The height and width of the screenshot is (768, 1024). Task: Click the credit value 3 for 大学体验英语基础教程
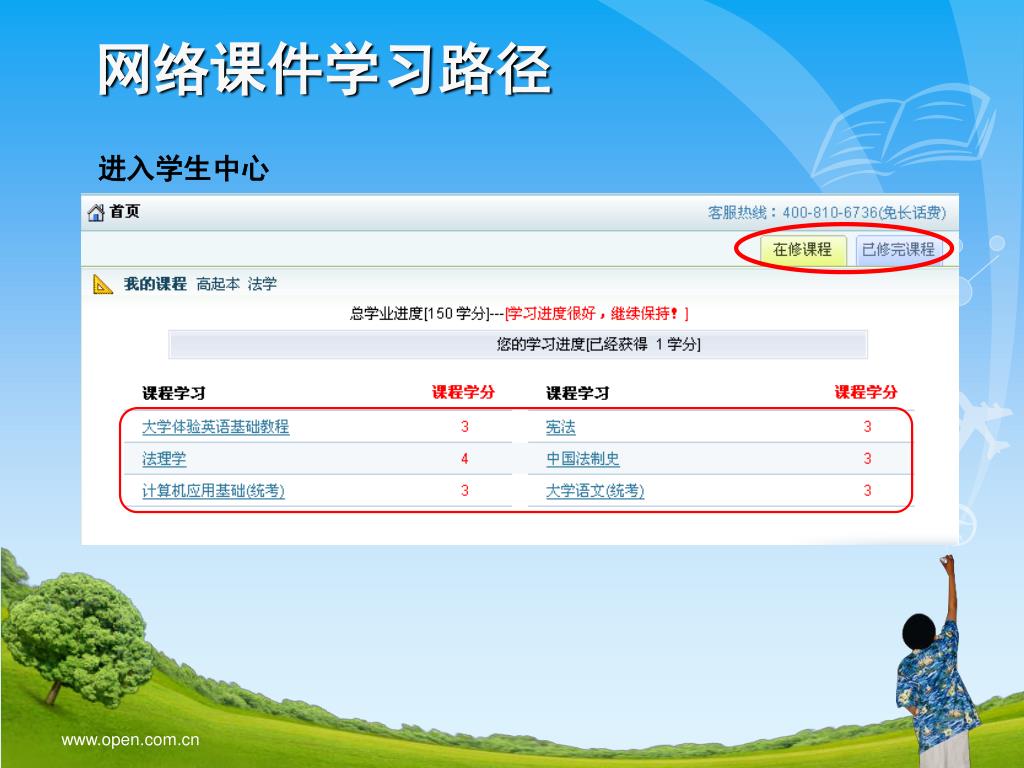pyautogui.click(x=464, y=426)
